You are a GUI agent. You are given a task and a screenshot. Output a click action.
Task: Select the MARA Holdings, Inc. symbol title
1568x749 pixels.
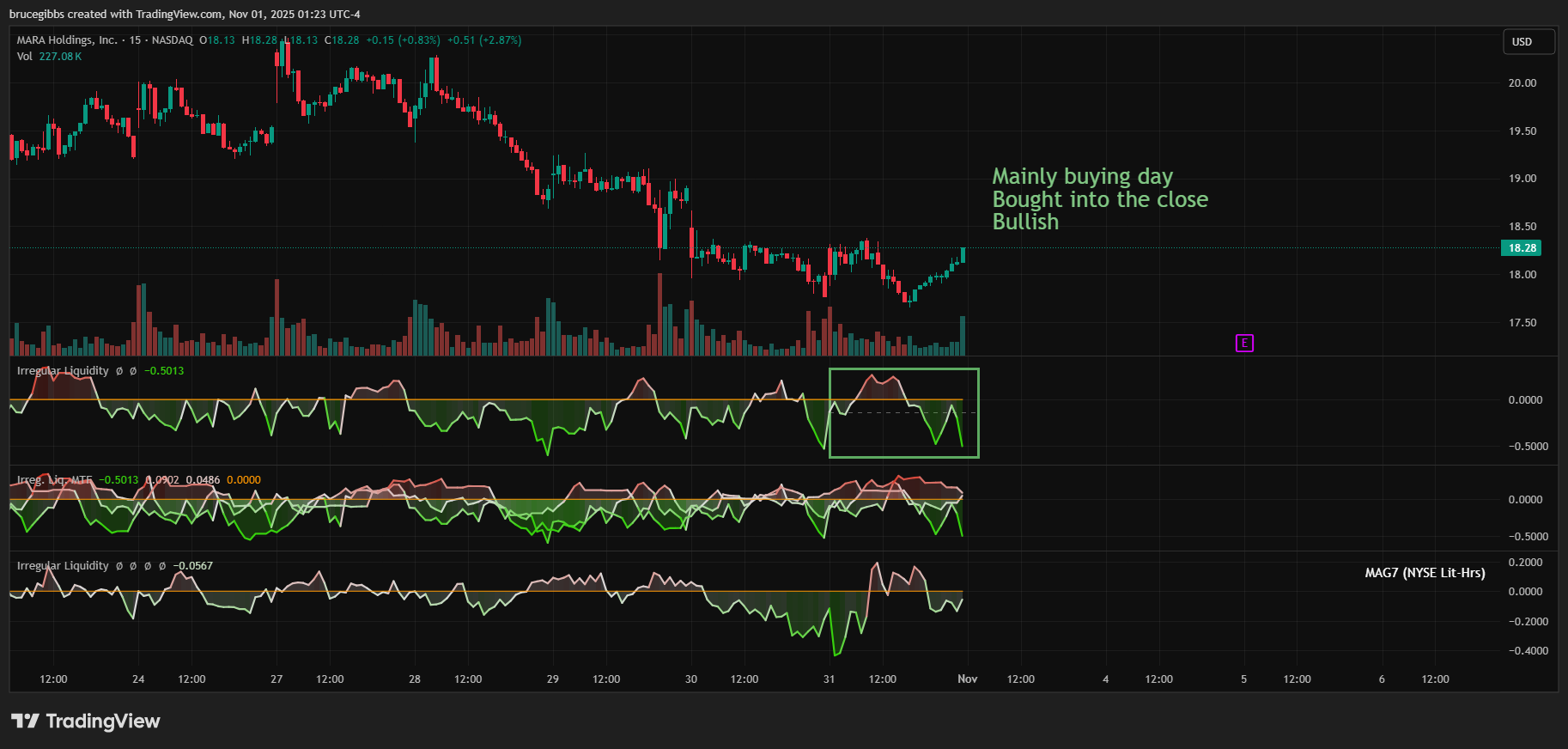point(67,40)
